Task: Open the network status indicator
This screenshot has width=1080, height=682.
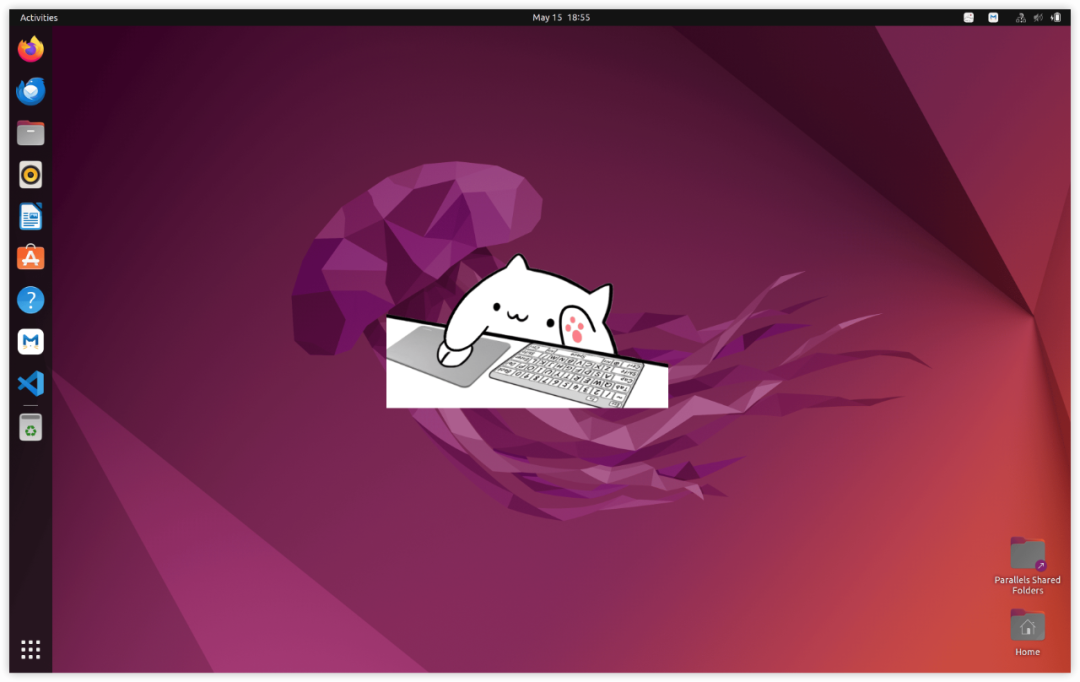Action: 1021,17
